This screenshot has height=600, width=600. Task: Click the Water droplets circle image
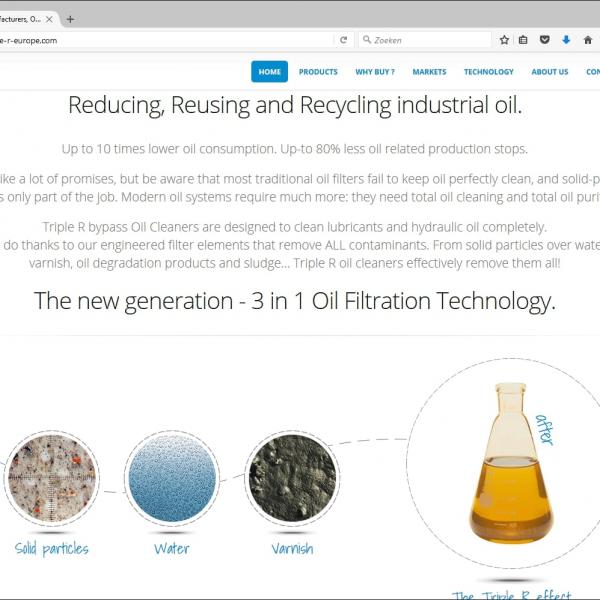coord(172,478)
